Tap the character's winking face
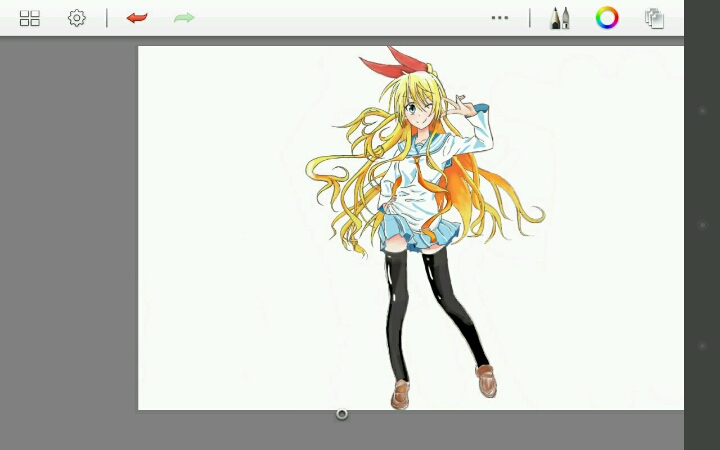Screen dimensions: 720x450 (x=420, y=112)
